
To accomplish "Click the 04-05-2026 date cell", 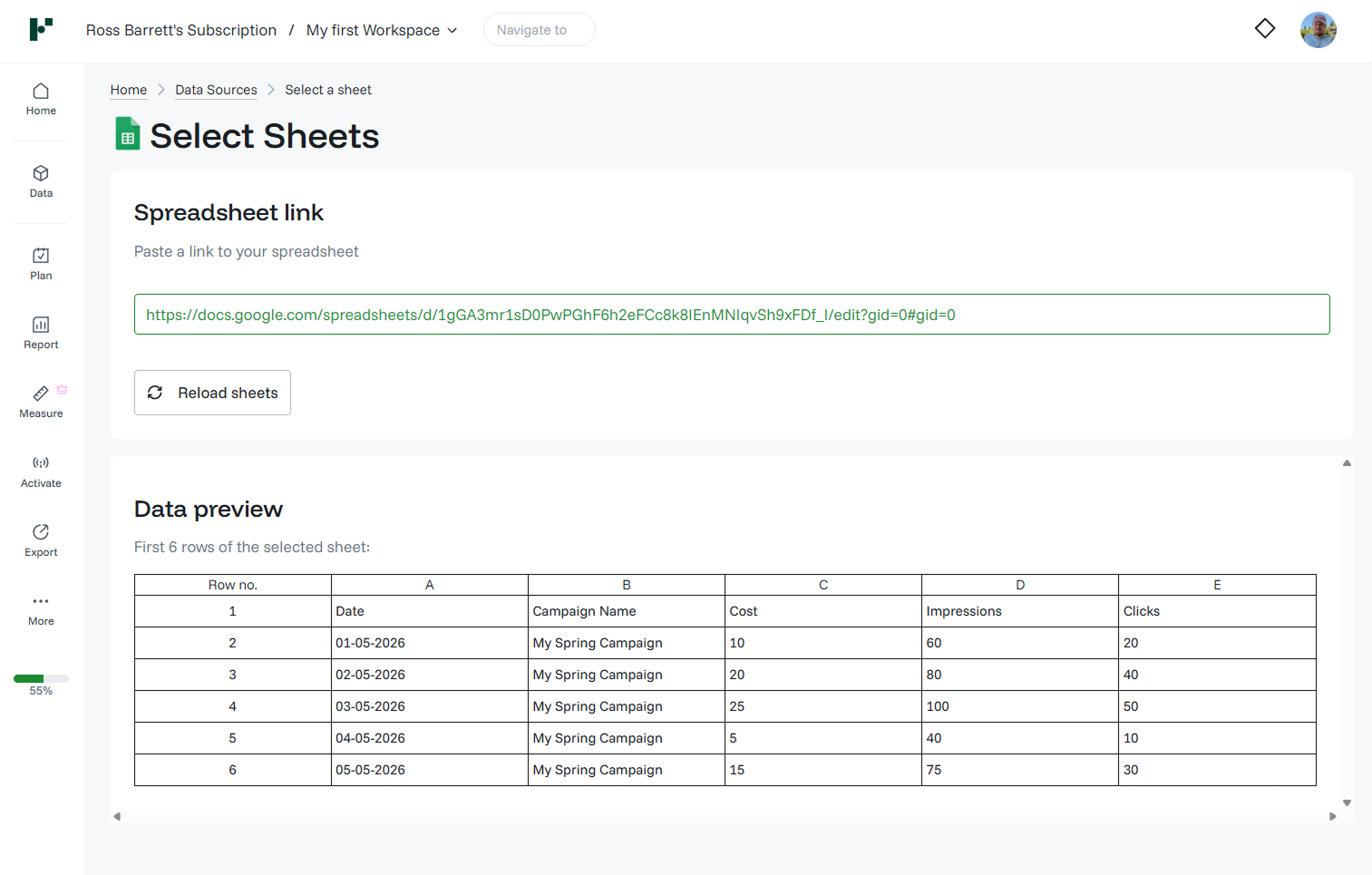I will 430,738.
